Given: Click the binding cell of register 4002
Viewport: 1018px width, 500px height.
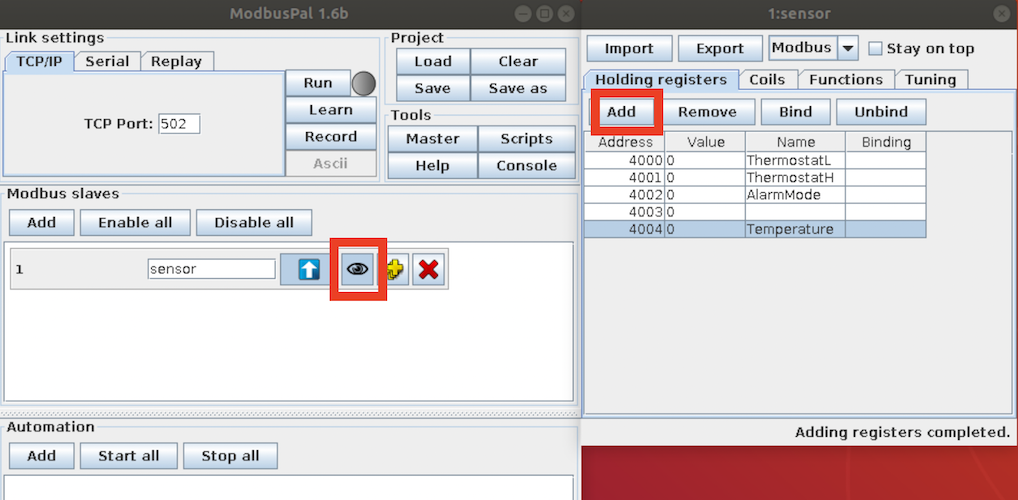Looking at the screenshot, I should (x=886, y=195).
